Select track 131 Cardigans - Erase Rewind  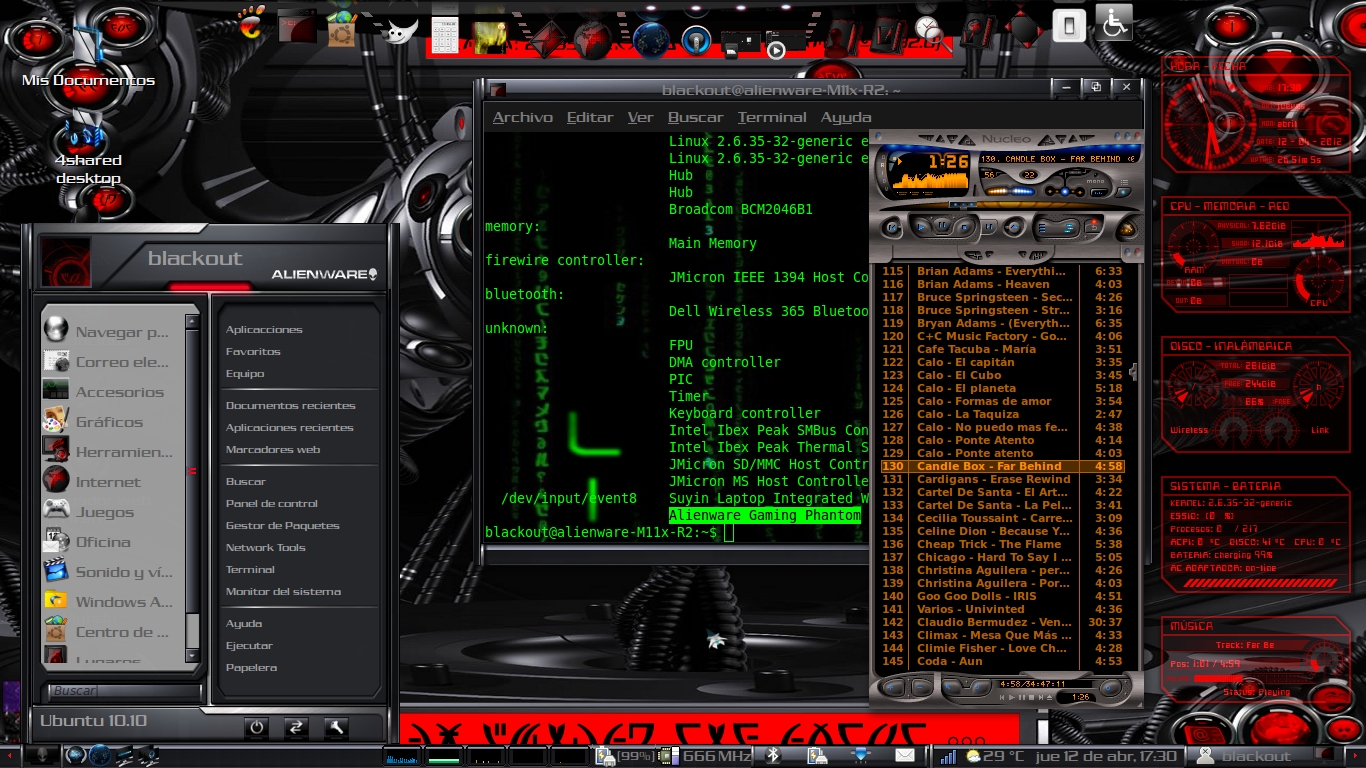point(1002,479)
